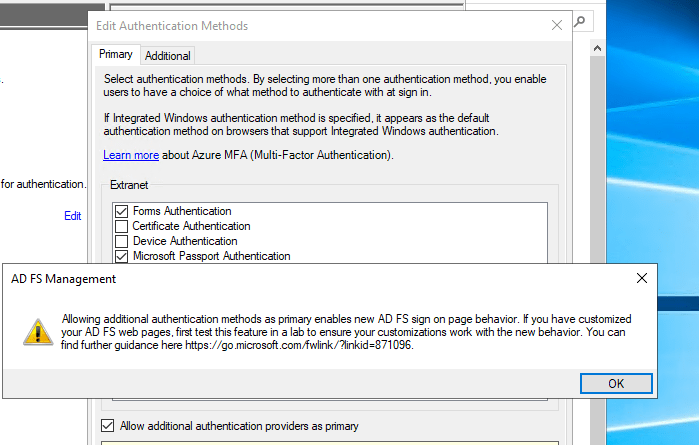This screenshot has width=699, height=445.
Task: Click the Edit Authentication Methods title text
Action: [x=172, y=26]
